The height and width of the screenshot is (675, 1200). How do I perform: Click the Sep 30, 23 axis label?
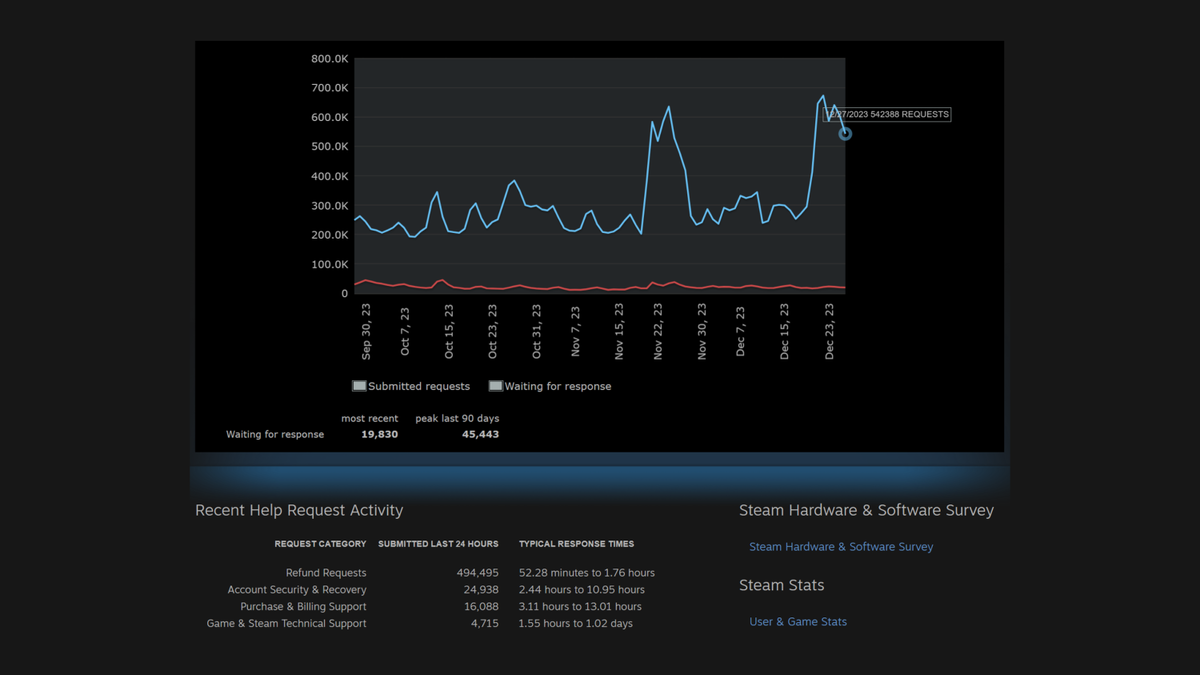pyautogui.click(x=366, y=331)
